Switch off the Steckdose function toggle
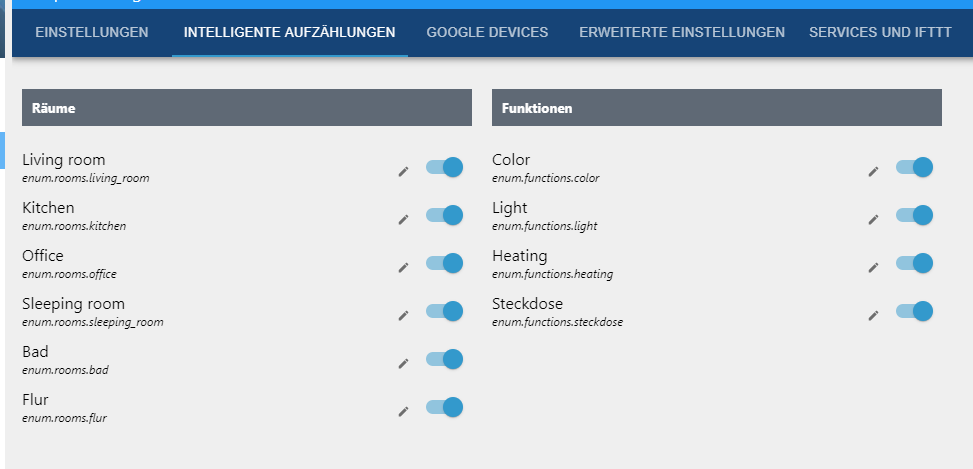Screen dimensions: 973x469 [x=914, y=311]
